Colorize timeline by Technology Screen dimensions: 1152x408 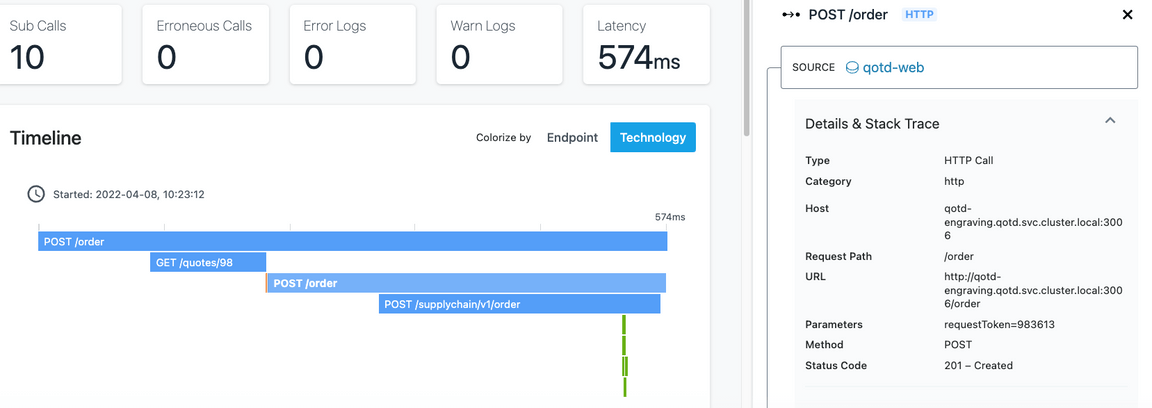653,137
